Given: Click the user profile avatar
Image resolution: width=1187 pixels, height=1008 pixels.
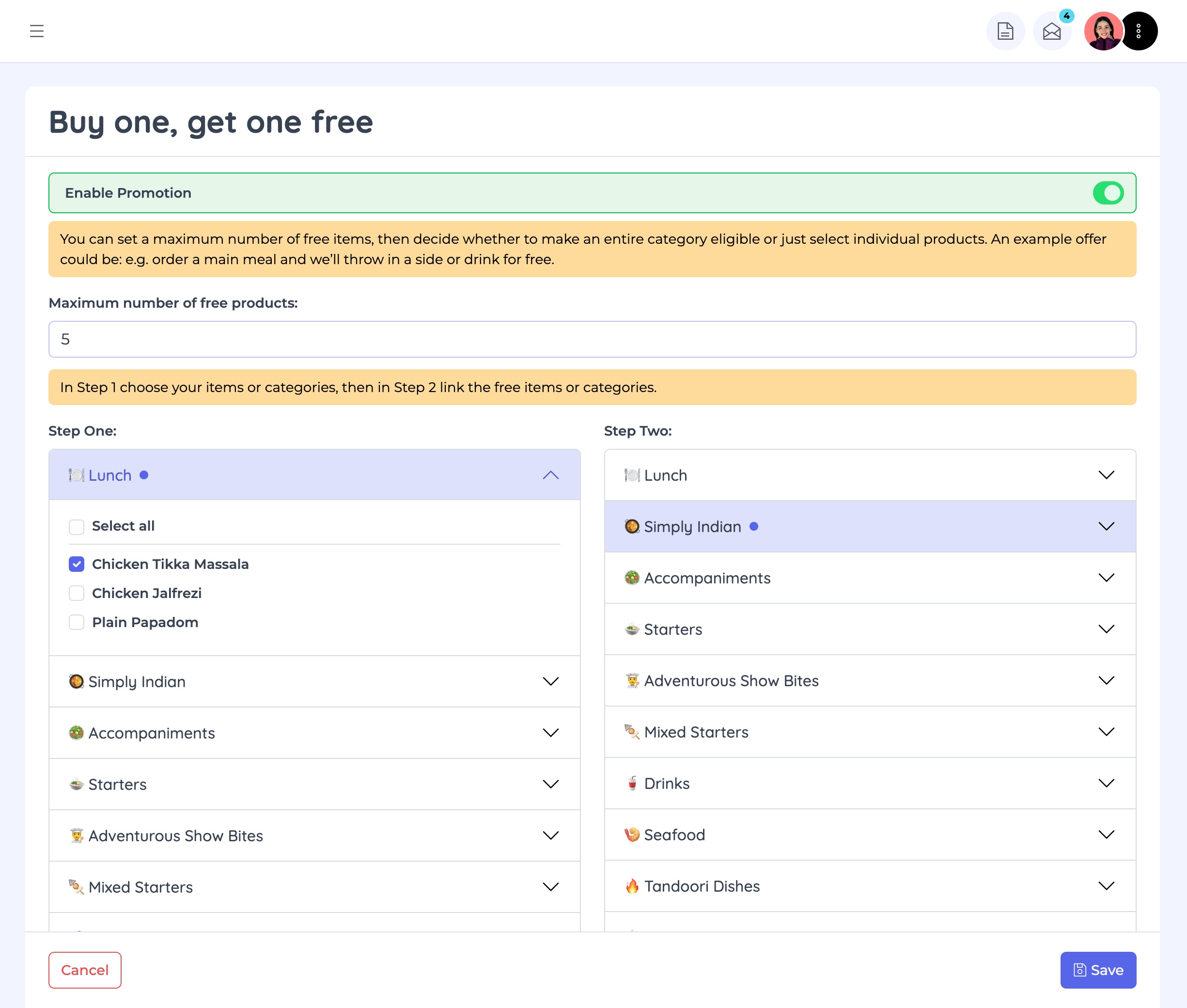Looking at the screenshot, I should click(x=1103, y=31).
